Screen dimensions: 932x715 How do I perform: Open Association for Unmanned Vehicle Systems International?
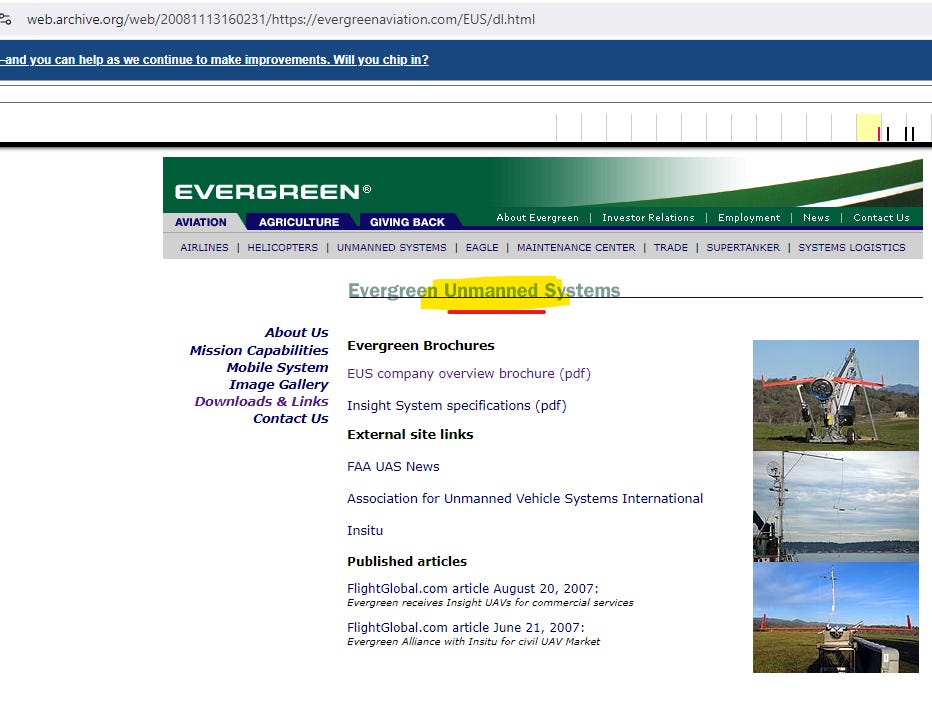pyautogui.click(x=525, y=498)
